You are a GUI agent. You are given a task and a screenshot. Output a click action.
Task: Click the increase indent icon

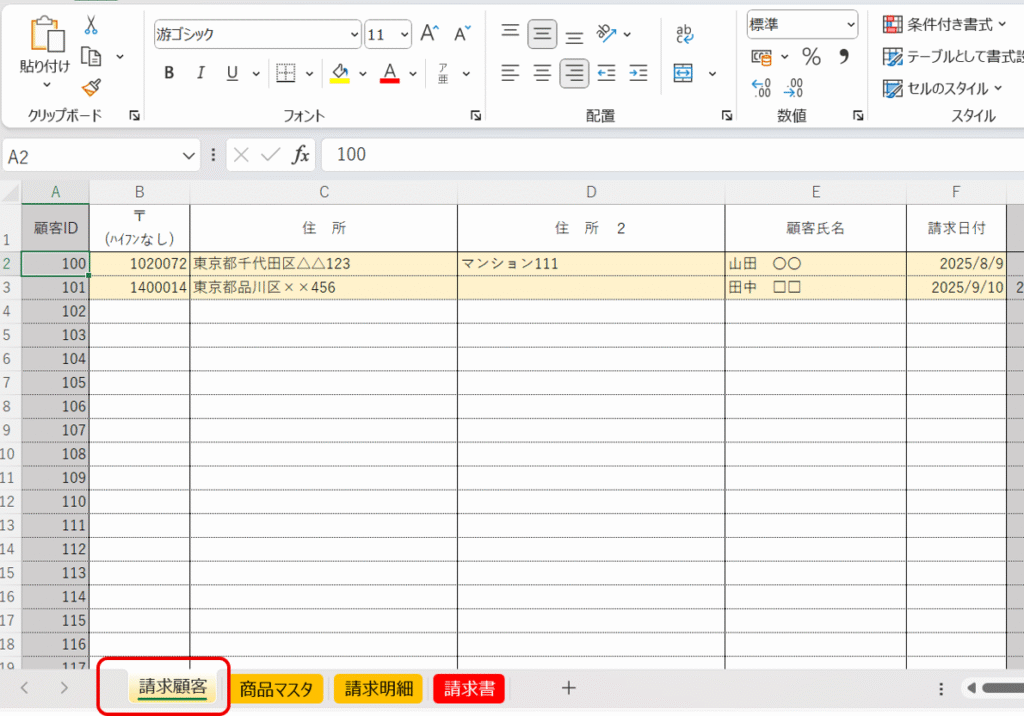point(638,73)
